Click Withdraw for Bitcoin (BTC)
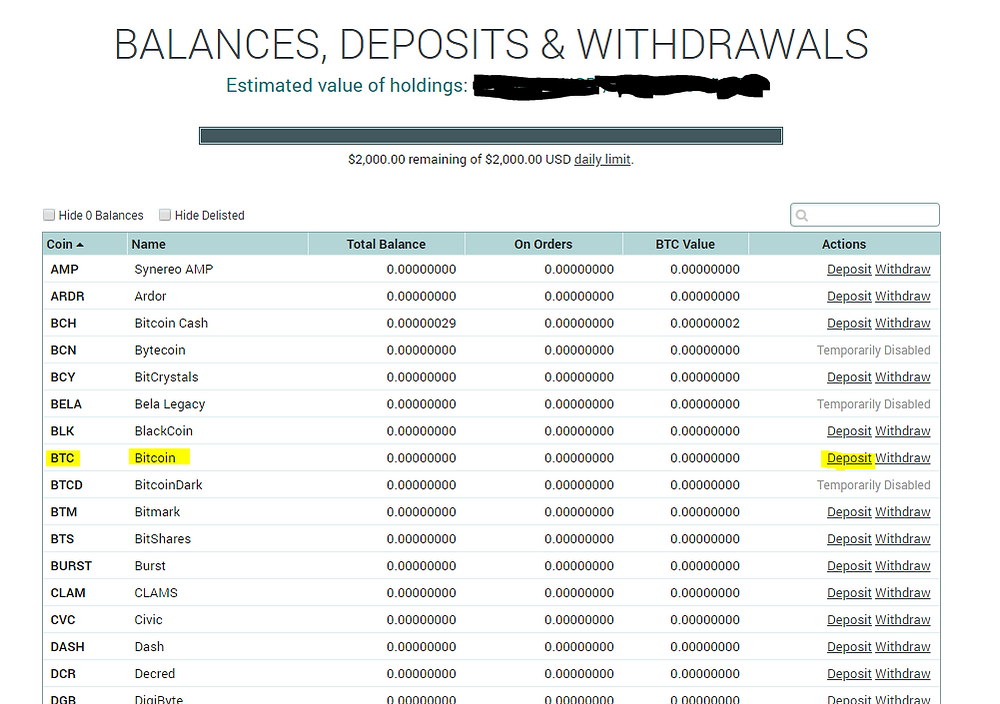Viewport: 1000px width, 704px height. (x=902, y=458)
